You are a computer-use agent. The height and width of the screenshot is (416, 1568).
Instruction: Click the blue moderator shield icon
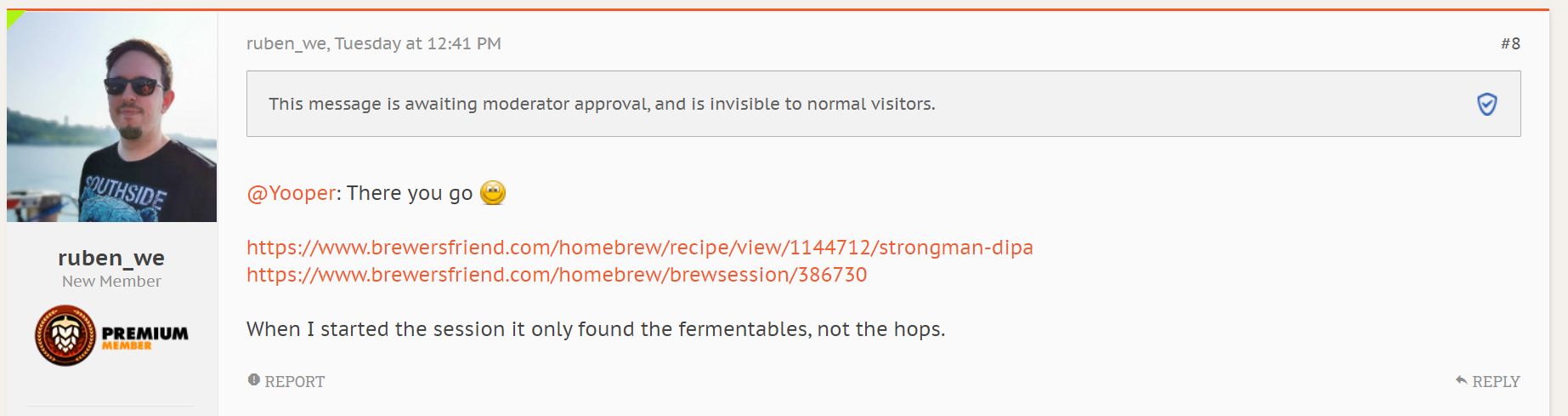(1486, 104)
